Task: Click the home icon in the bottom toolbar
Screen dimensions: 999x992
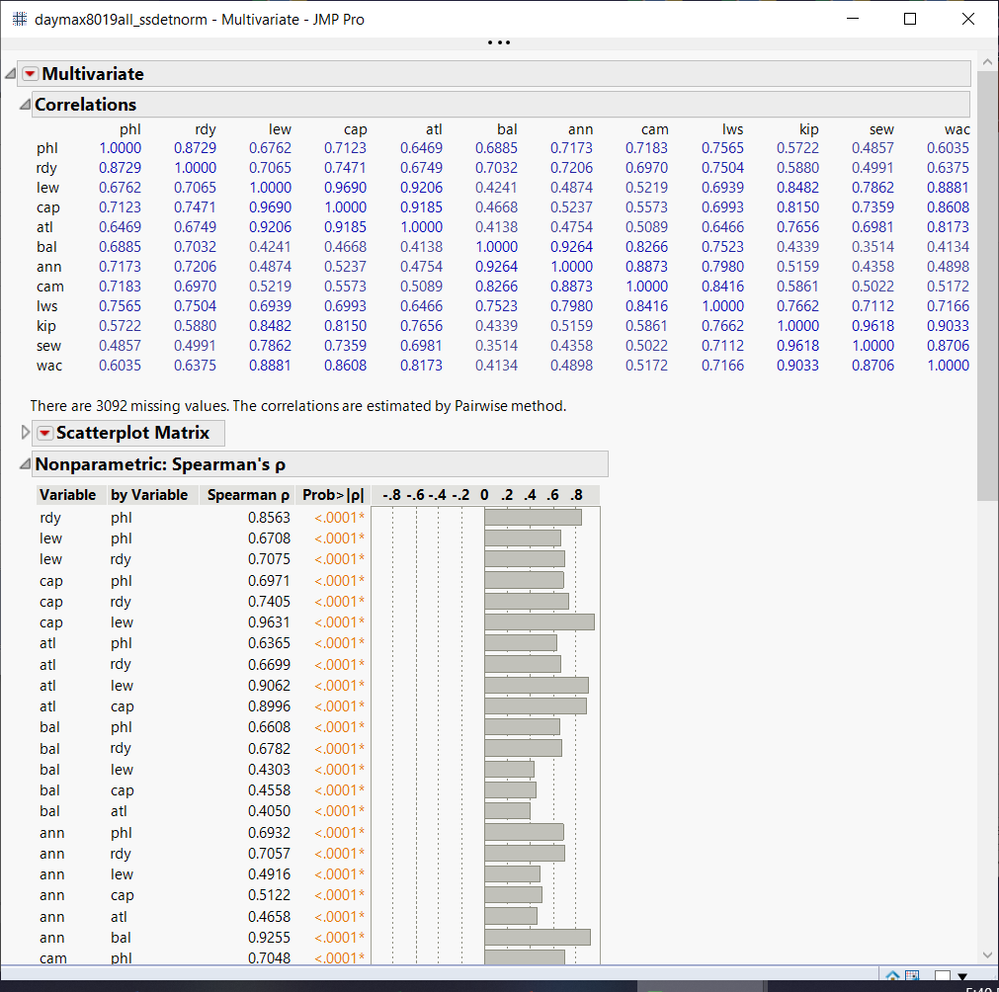Action: 891,975
